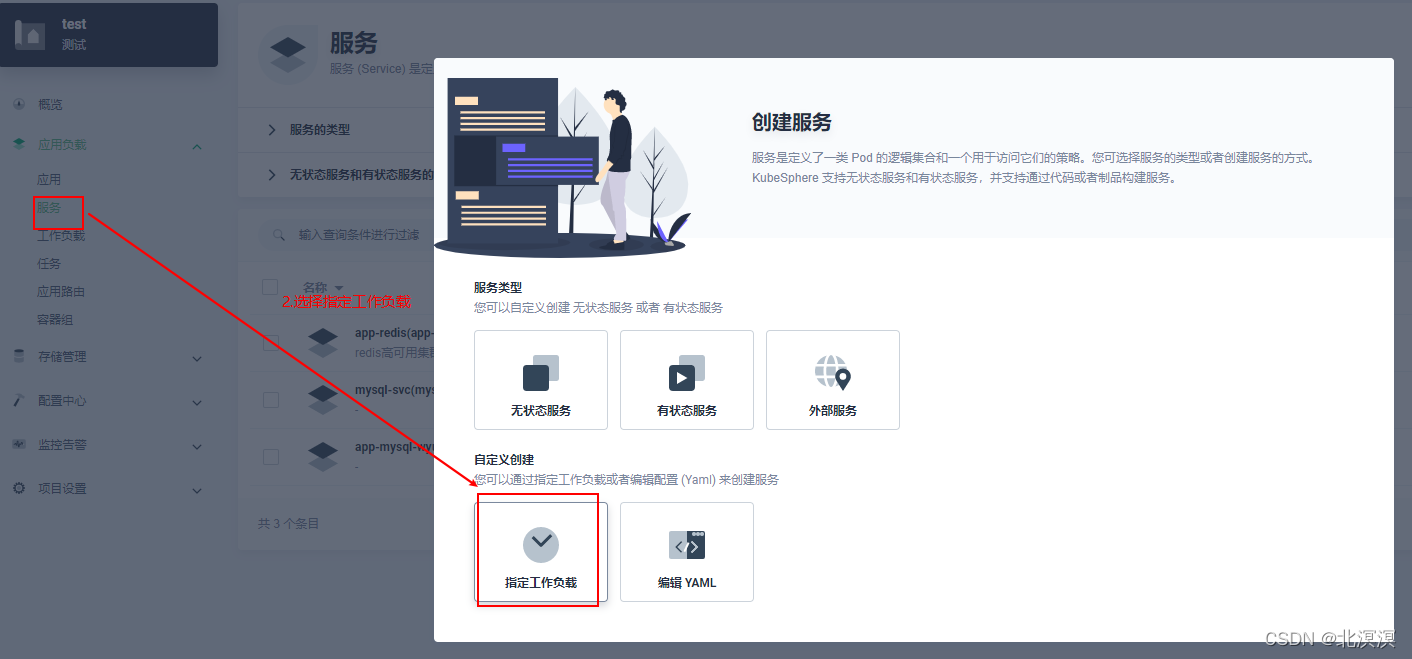This screenshot has height=659, width=1412.
Task: Click the 监控告警 monitor icon
Action: coord(19,444)
